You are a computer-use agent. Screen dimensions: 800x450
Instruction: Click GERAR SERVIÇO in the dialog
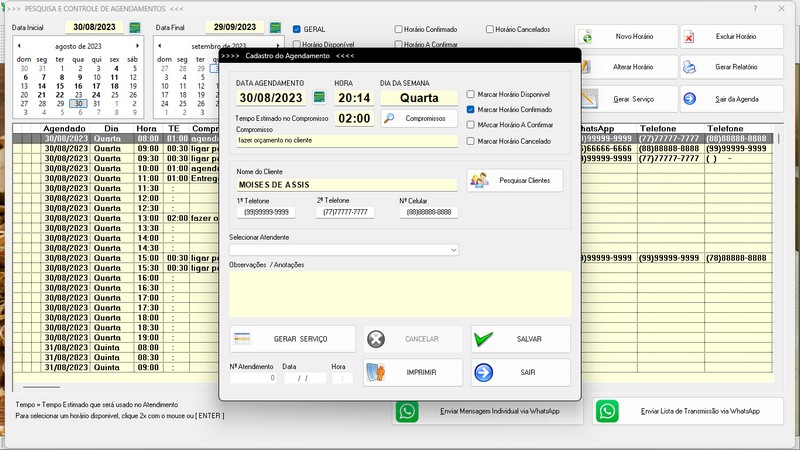(x=293, y=339)
